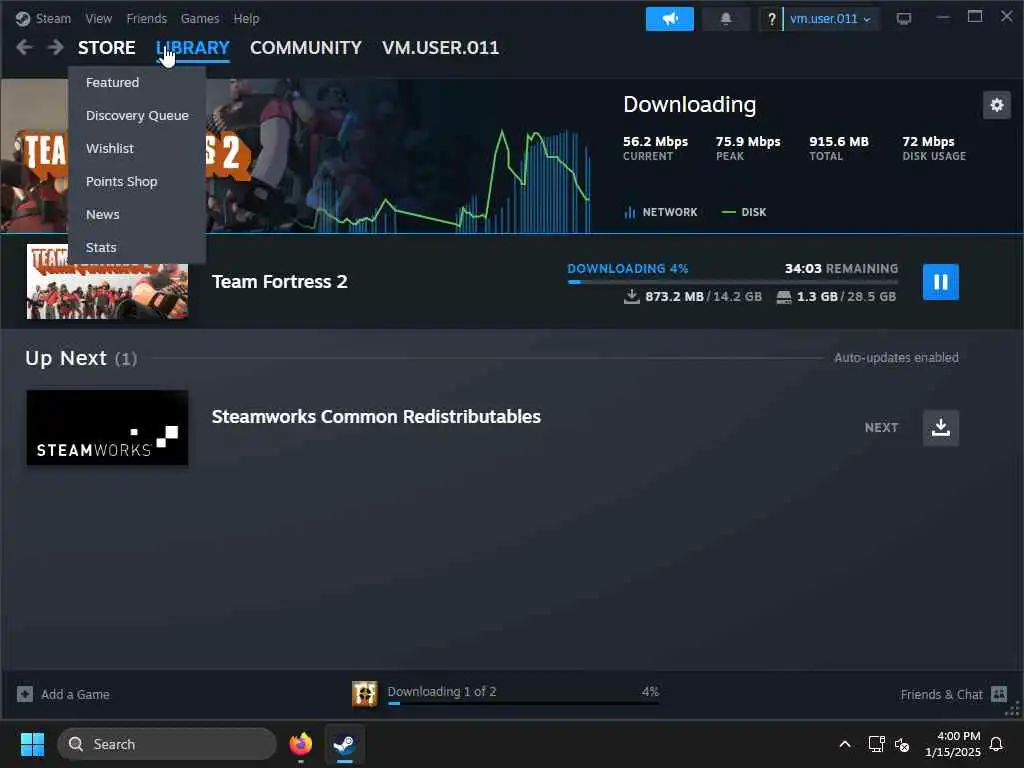Click the Team Fortress 2 download progress bar
1024x768 pixels.
click(733, 282)
